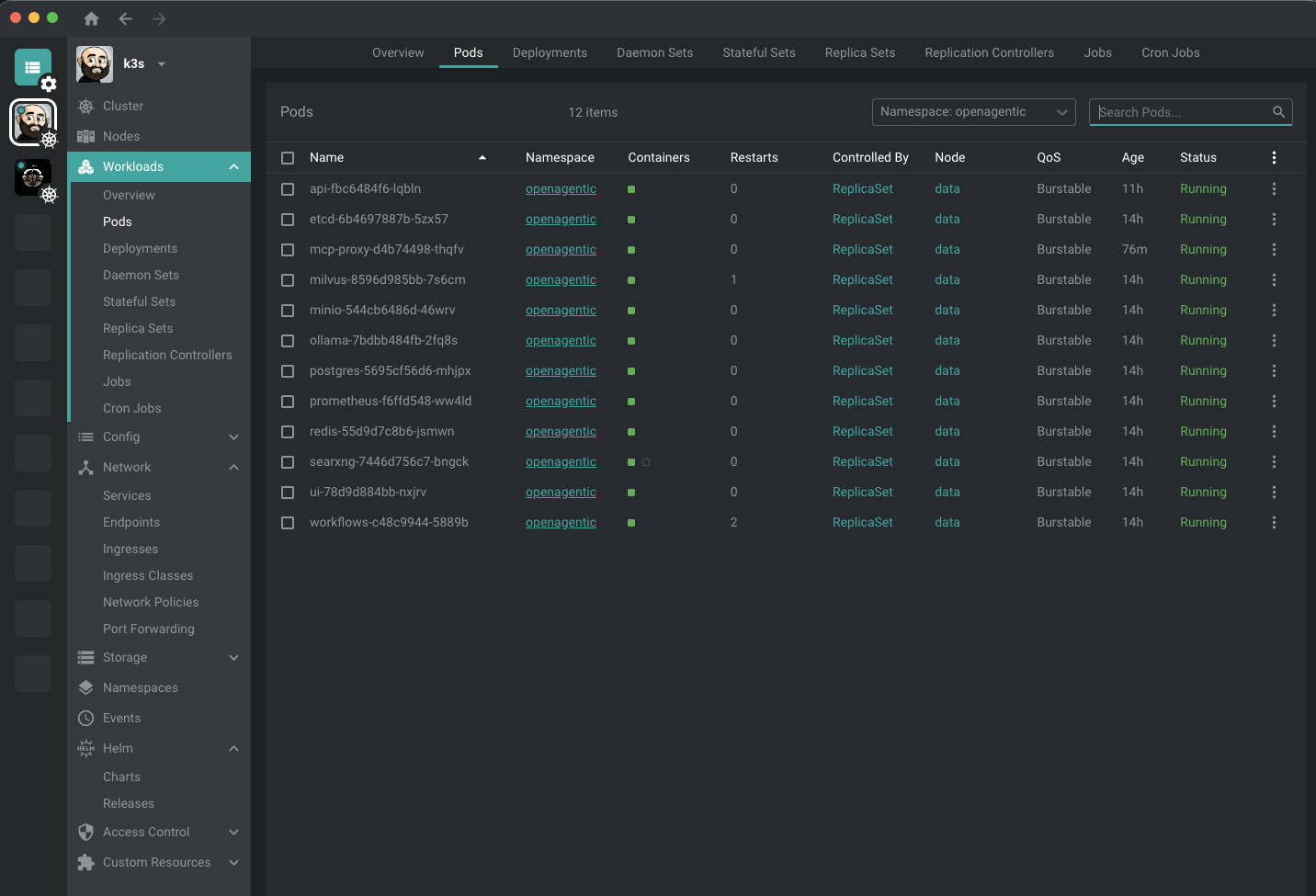
Task: Click the green container status for postgres pod
Action: tap(631, 371)
